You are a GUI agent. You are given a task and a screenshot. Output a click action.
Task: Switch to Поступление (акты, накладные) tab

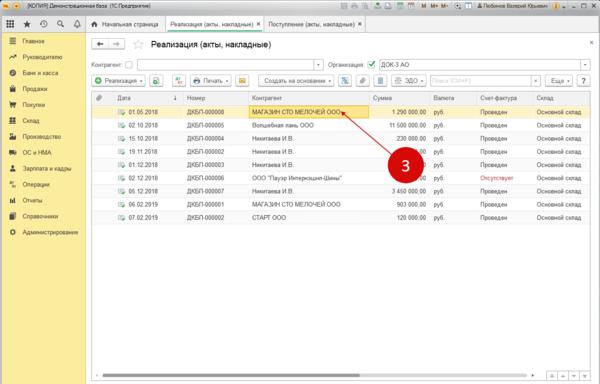pyautogui.click(x=311, y=24)
